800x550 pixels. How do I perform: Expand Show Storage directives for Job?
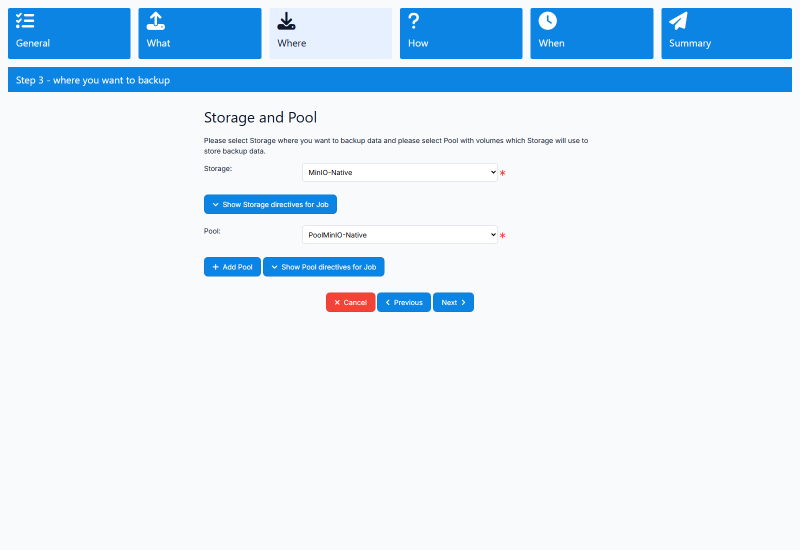270,204
